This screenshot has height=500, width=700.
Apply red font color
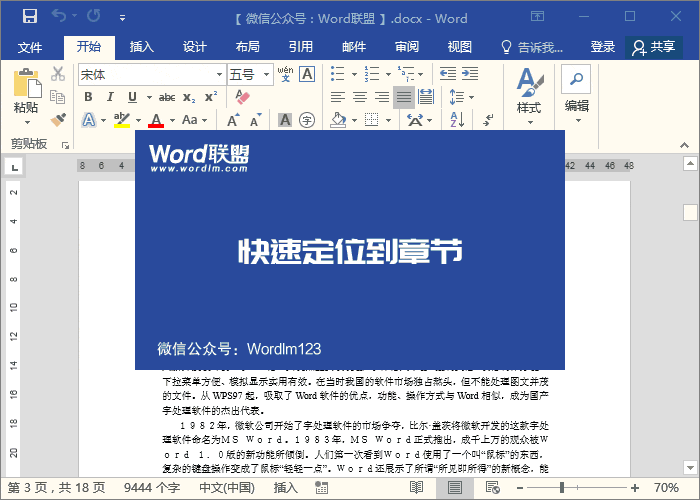156,120
